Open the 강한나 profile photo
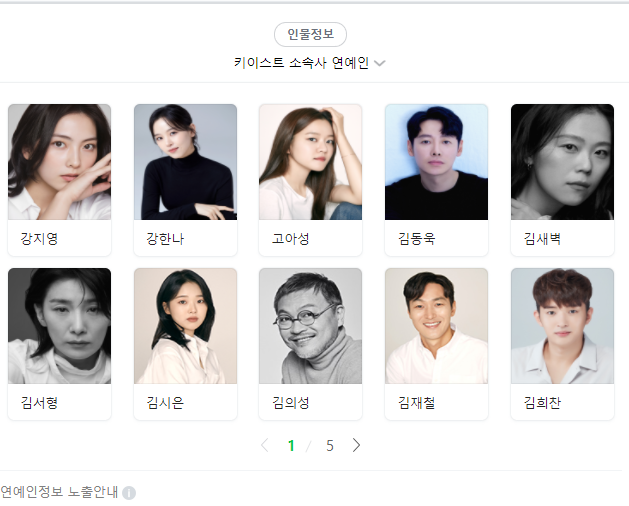 tap(185, 162)
